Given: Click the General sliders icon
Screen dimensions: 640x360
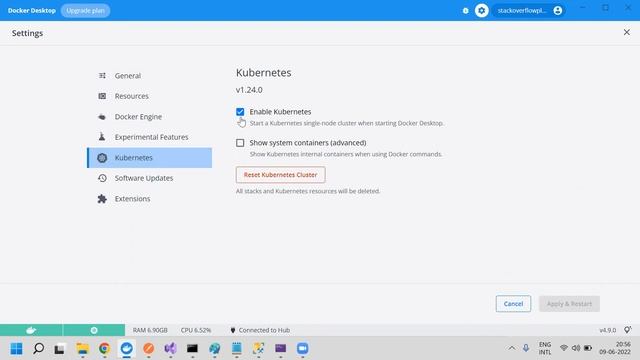Looking at the screenshot, I should pyautogui.click(x=102, y=76).
